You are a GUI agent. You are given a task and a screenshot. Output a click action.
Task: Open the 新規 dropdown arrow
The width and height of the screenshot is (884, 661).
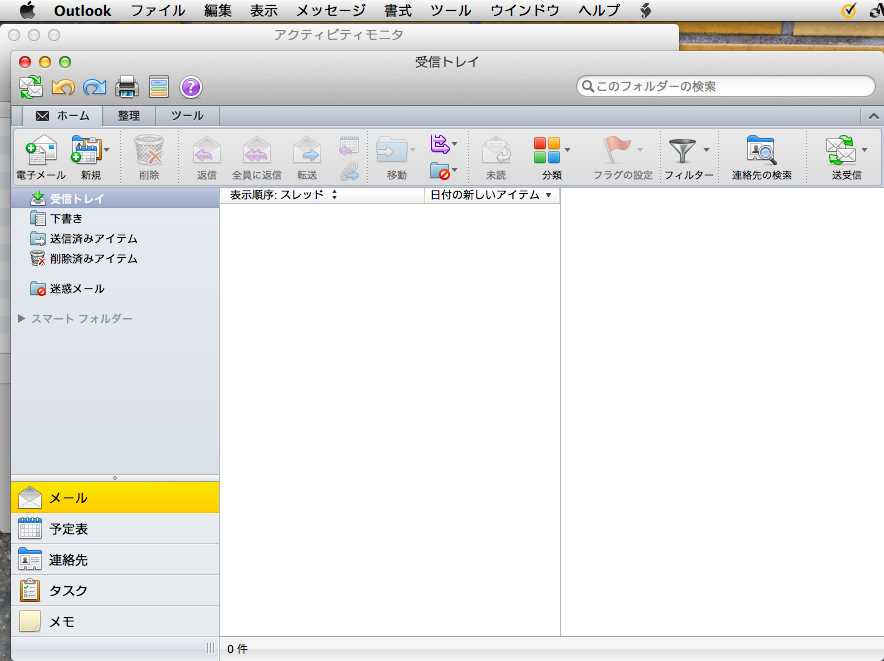point(107,150)
